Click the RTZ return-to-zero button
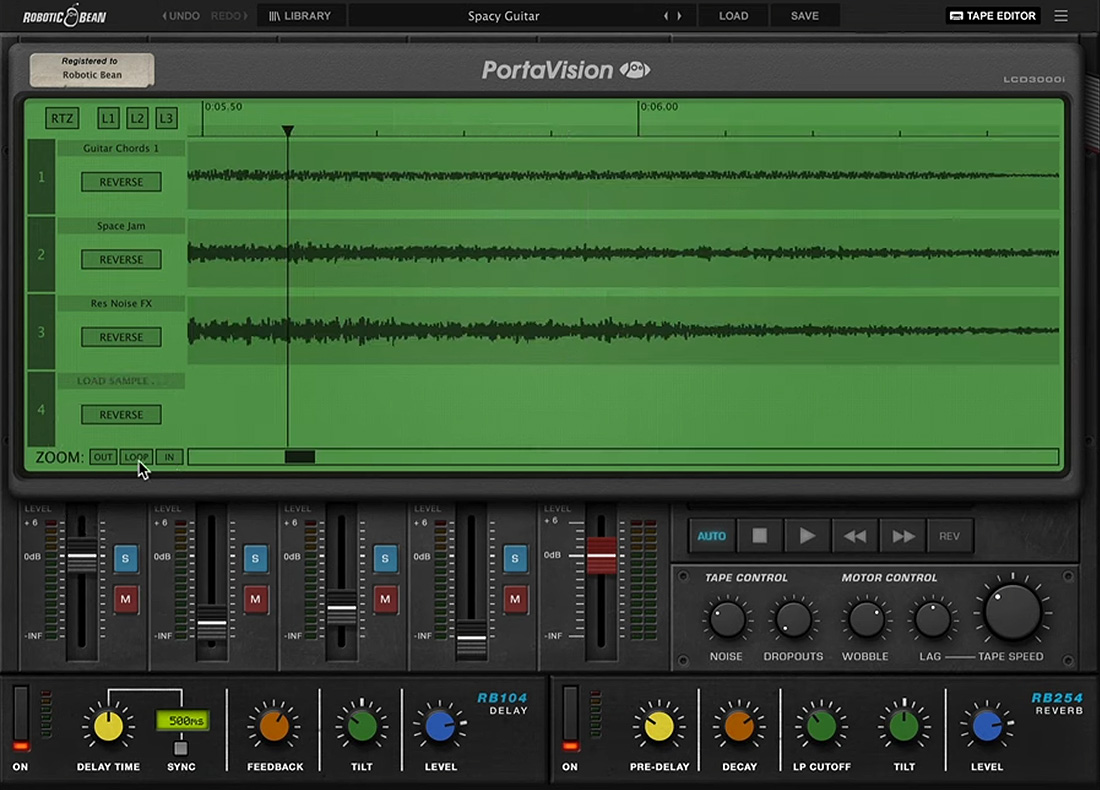Viewport: 1100px width, 790px height. click(62, 119)
